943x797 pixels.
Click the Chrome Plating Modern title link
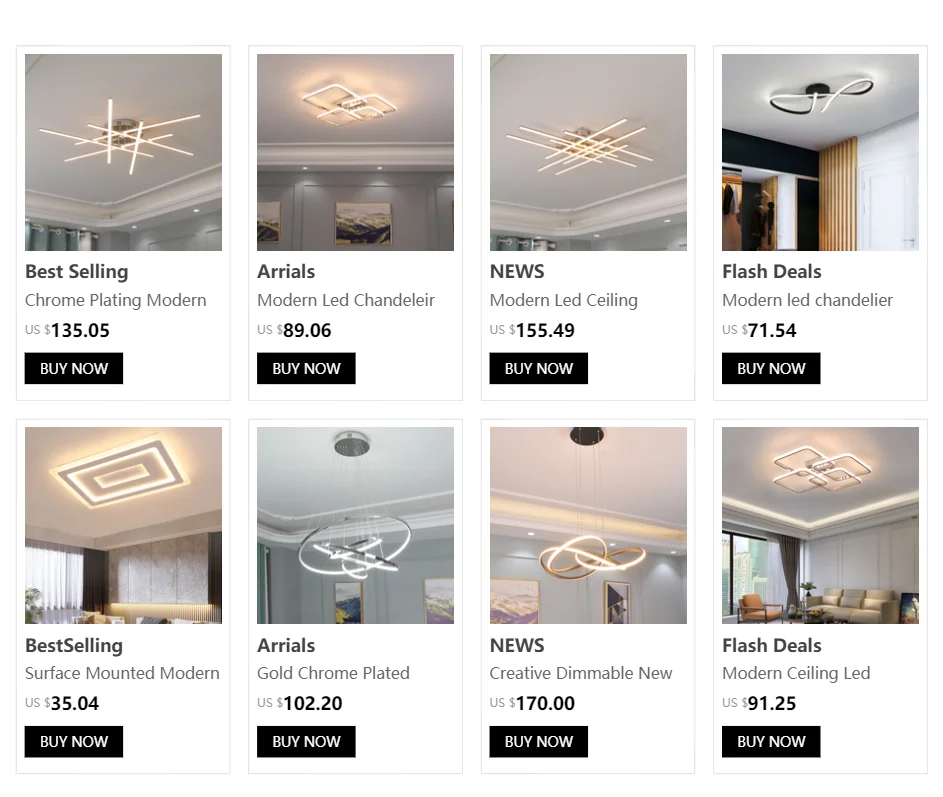tap(115, 300)
